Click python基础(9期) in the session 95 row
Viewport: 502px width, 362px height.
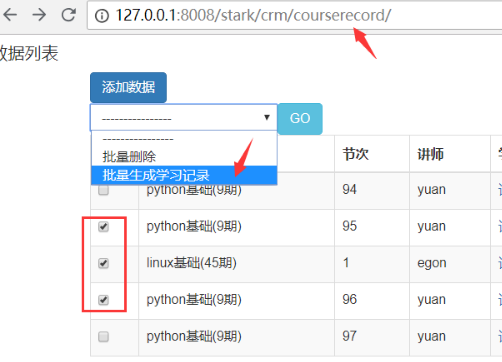[x=194, y=227]
